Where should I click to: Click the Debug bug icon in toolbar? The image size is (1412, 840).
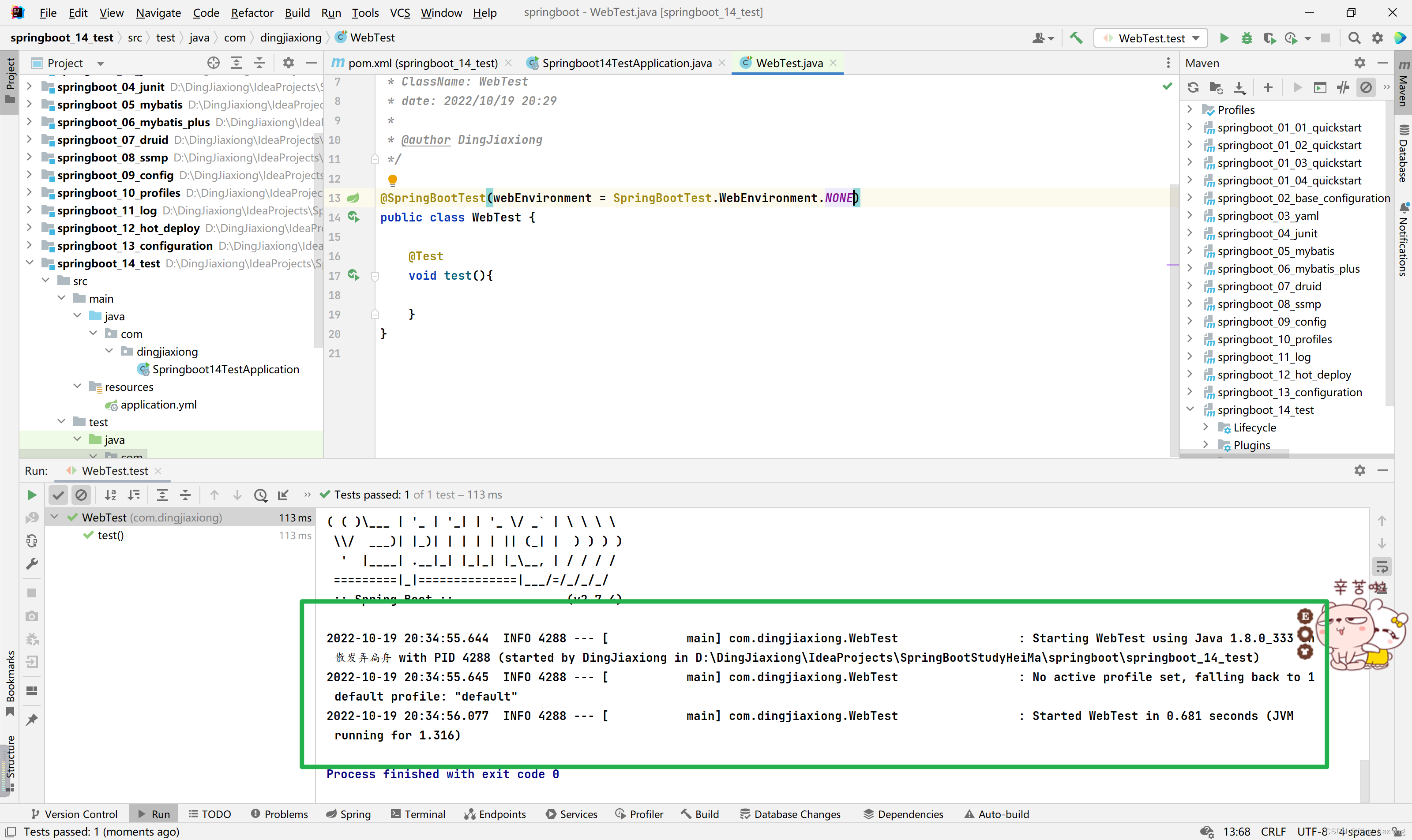(x=1246, y=38)
